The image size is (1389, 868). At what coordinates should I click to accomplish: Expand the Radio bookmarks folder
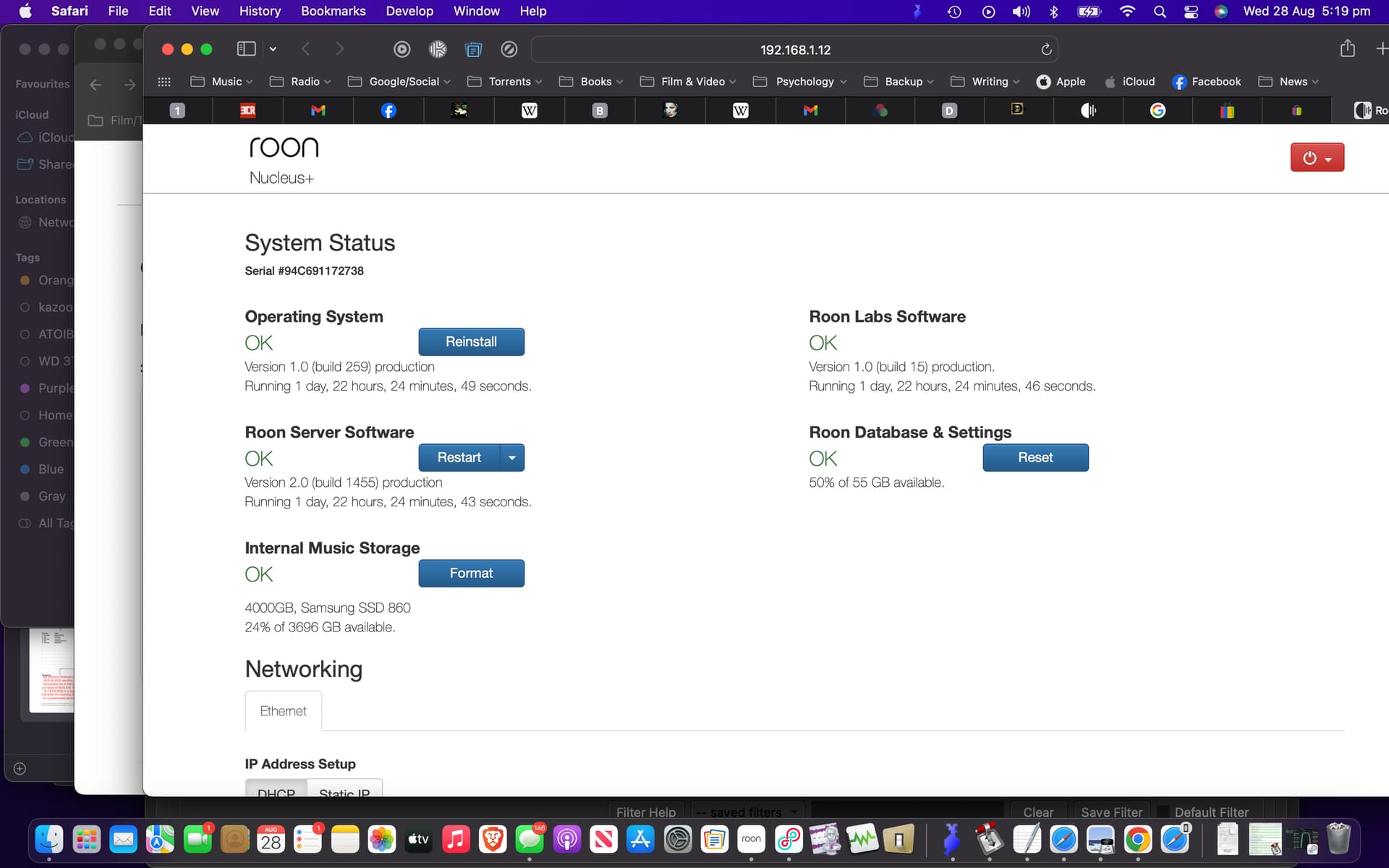tap(300, 82)
